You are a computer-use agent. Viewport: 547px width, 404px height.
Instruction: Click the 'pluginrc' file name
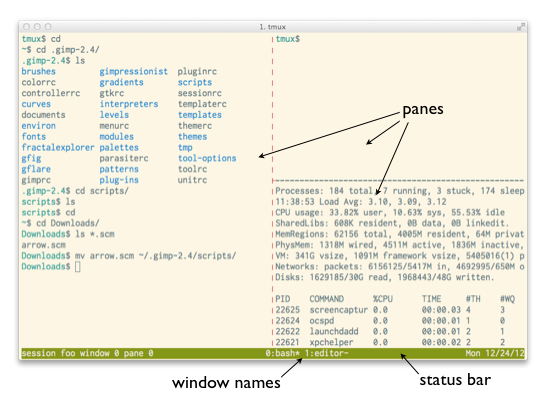point(197,72)
